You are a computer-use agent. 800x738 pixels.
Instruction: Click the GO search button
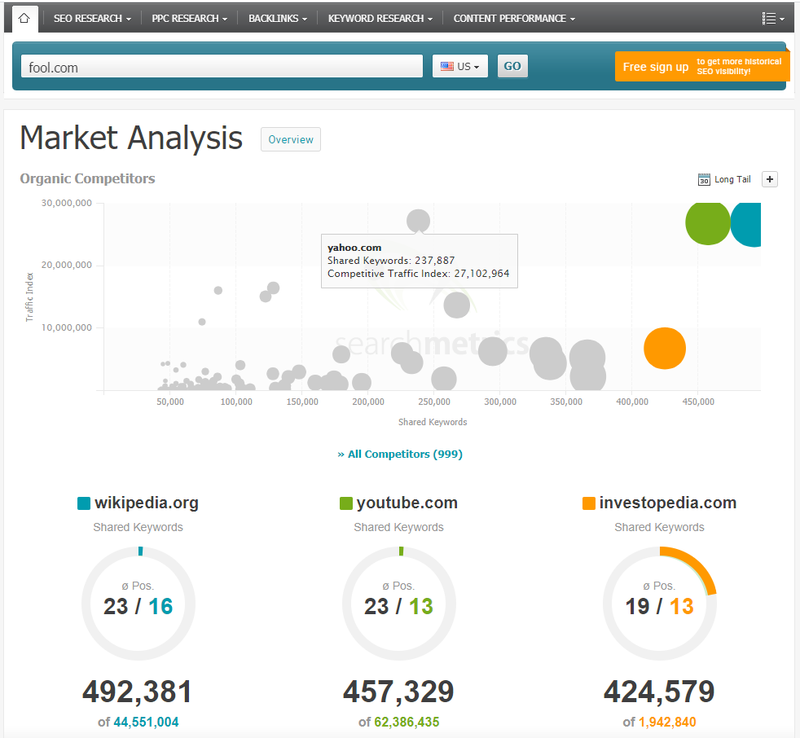tap(512, 66)
